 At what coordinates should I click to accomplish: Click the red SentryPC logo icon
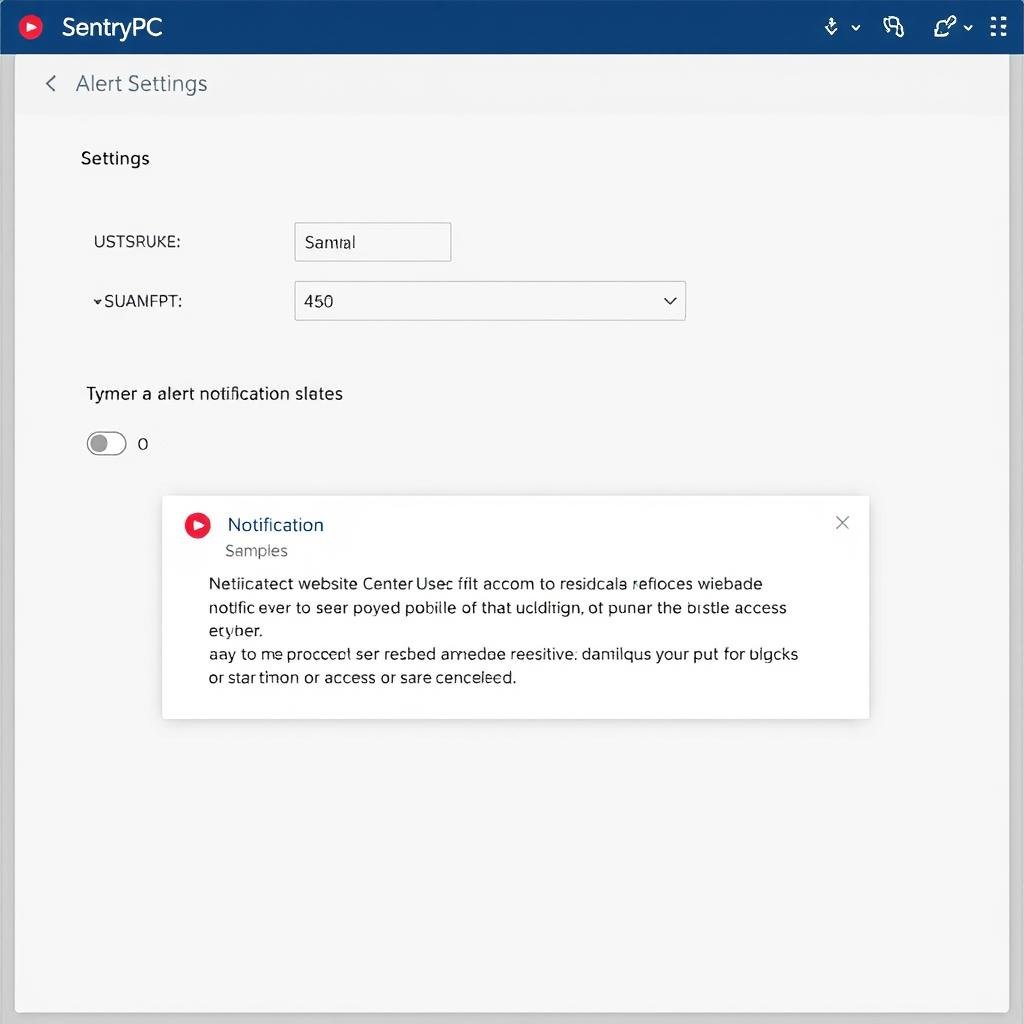tap(30, 27)
